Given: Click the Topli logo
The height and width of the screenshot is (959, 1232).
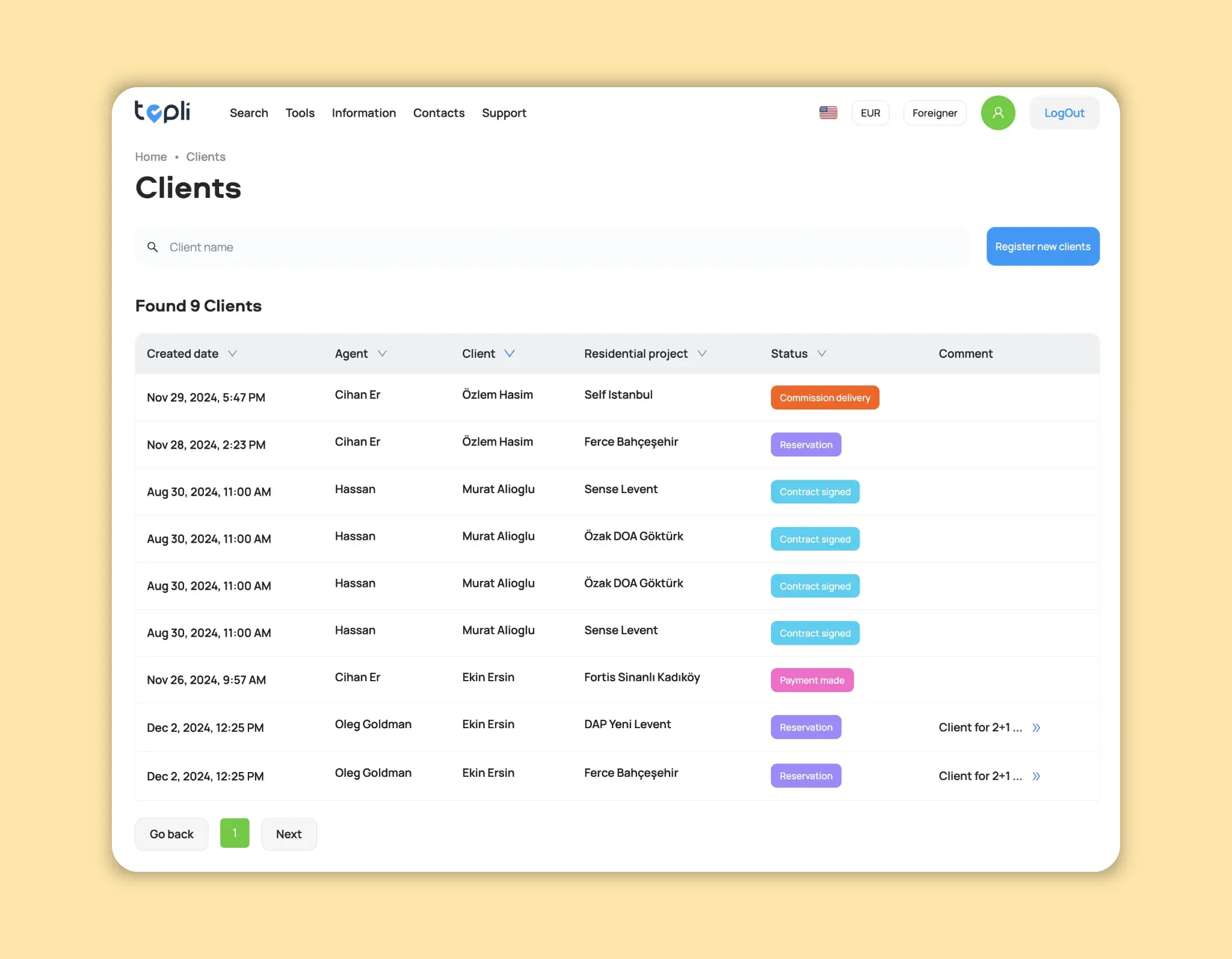Looking at the screenshot, I should click(x=162, y=112).
